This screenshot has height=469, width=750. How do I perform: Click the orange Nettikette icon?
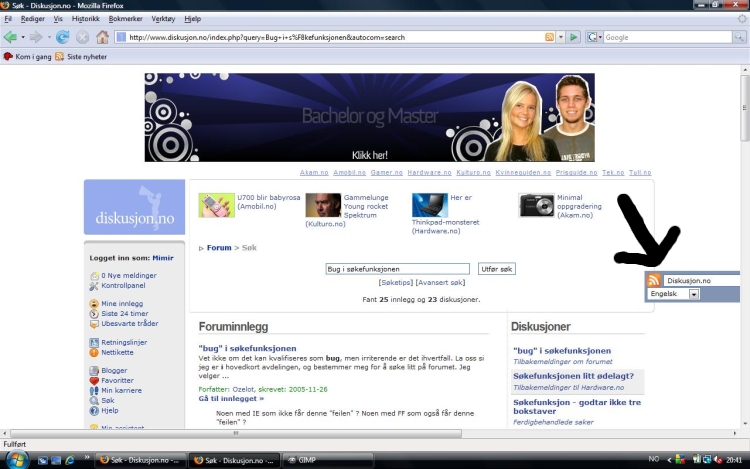pos(94,352)
